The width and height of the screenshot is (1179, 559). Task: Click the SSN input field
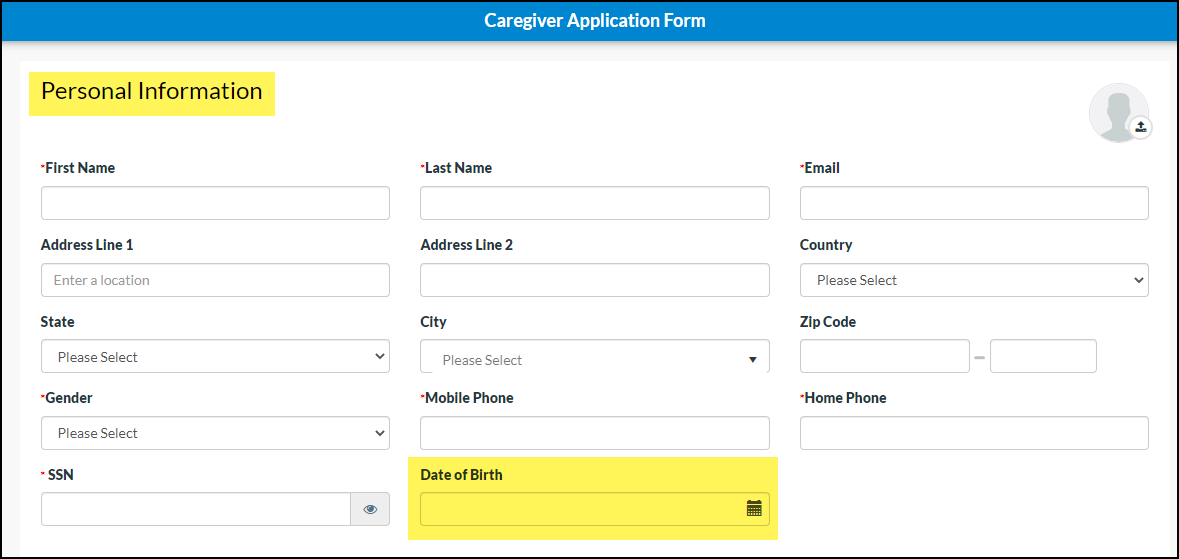pos(195,509)
